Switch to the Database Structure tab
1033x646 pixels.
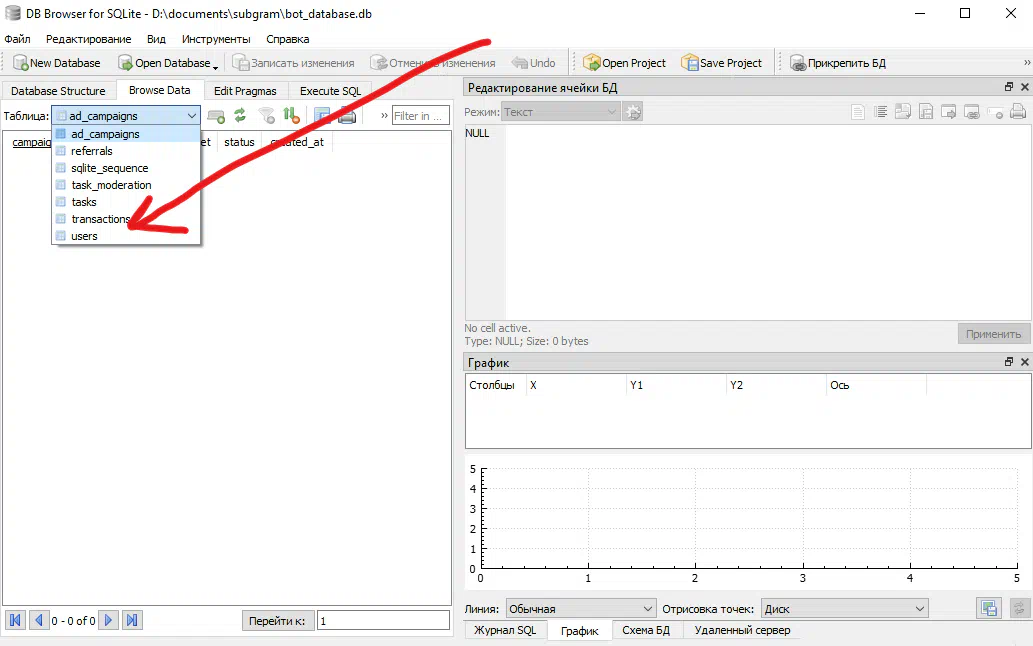pyautogui.click(x=58, y=91)
